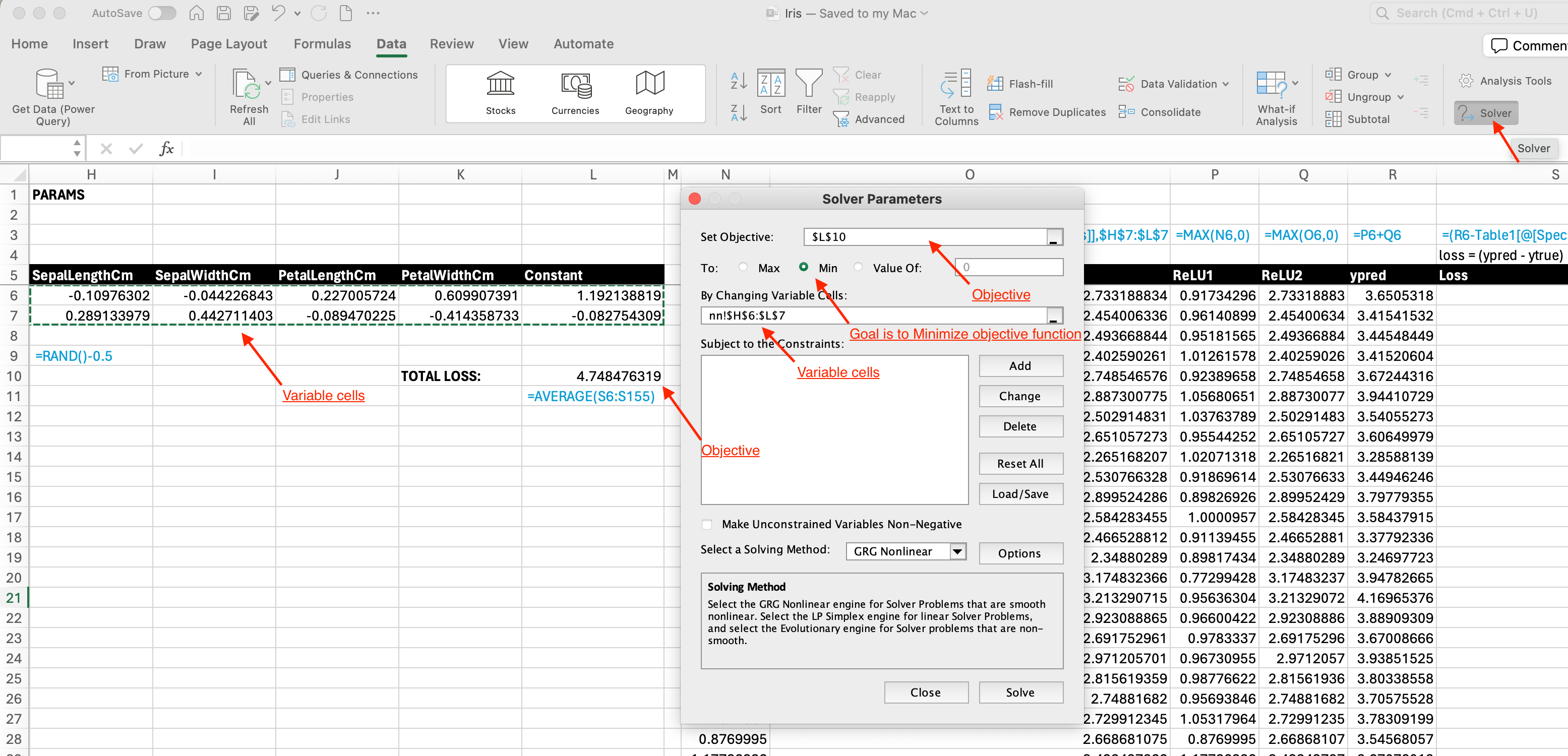Click the Change constraint button

point(1021,396)
